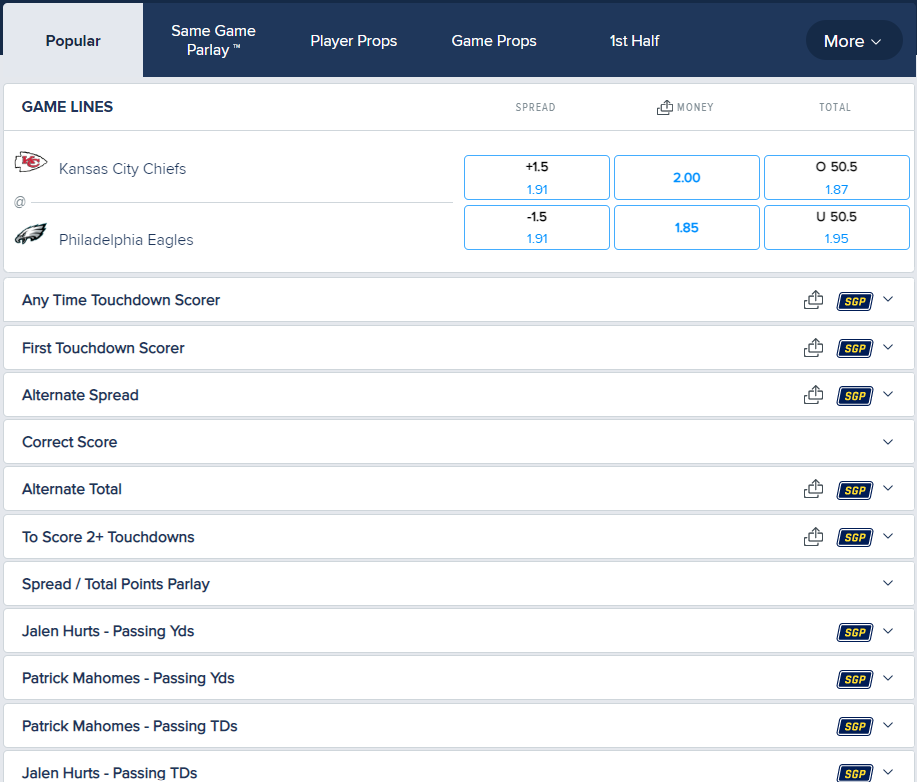Click the share icon beside To Score 2+ Touchdowns

click(x=813, y=536)
